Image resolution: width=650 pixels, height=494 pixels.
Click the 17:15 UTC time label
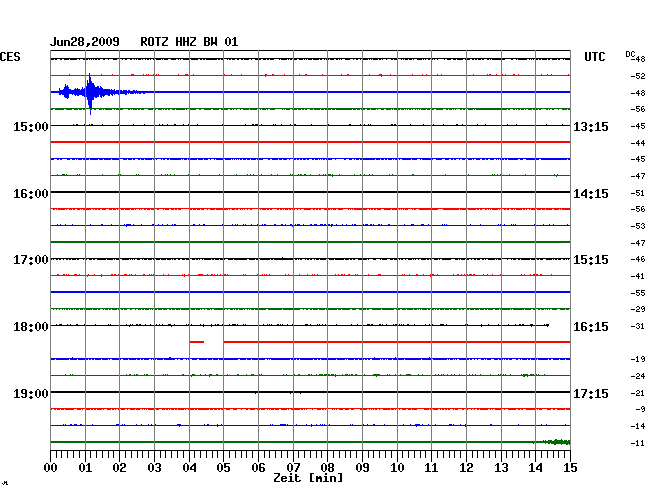pyautogui.click(x=591, y=393)
